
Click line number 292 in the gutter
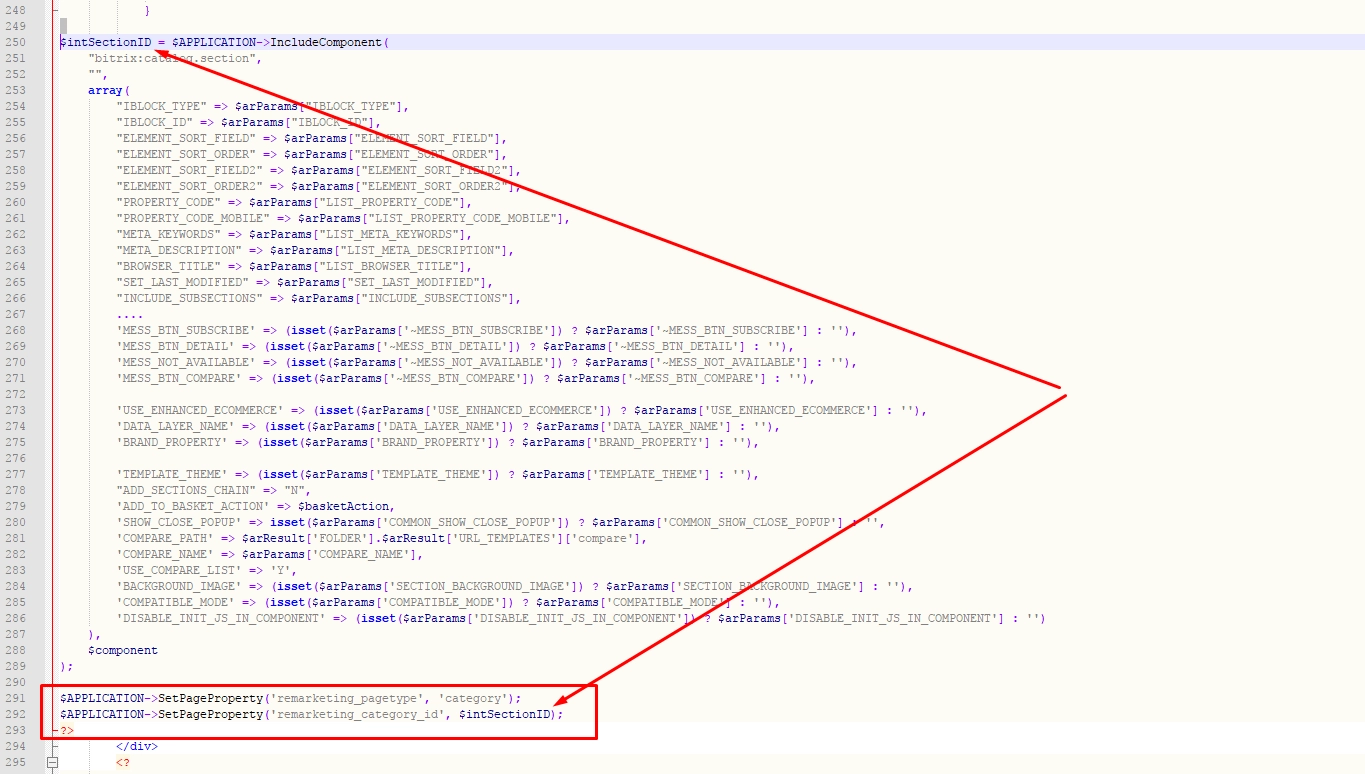click(14, 714)
